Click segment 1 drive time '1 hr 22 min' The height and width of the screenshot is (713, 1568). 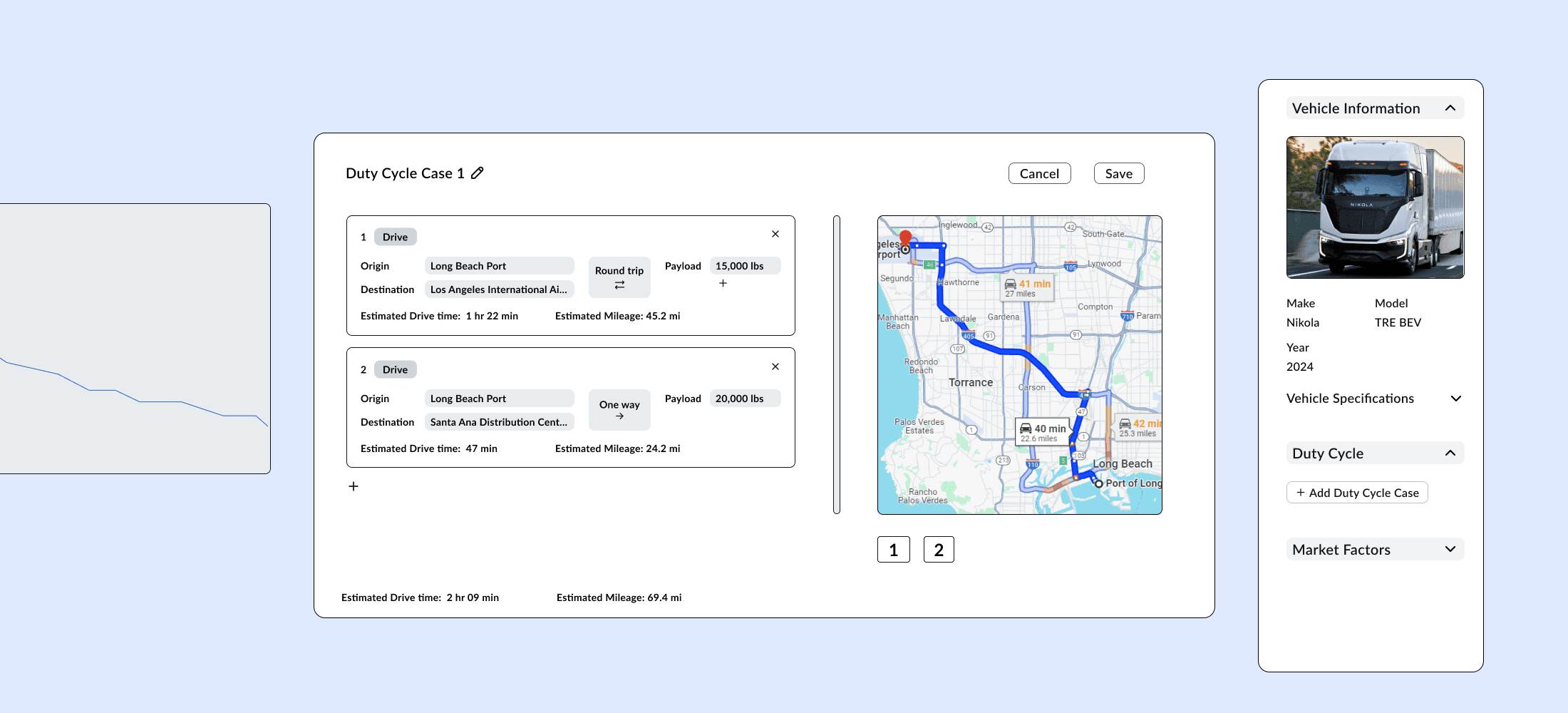492,316
